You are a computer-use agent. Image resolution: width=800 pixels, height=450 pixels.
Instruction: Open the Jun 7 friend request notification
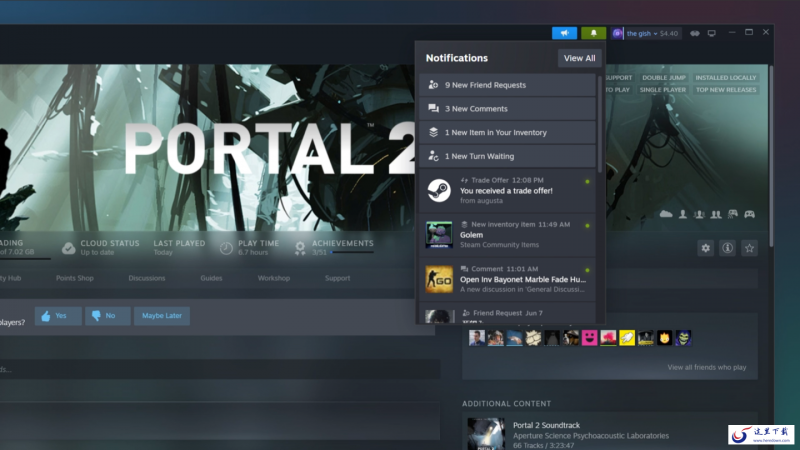[507, 313]
